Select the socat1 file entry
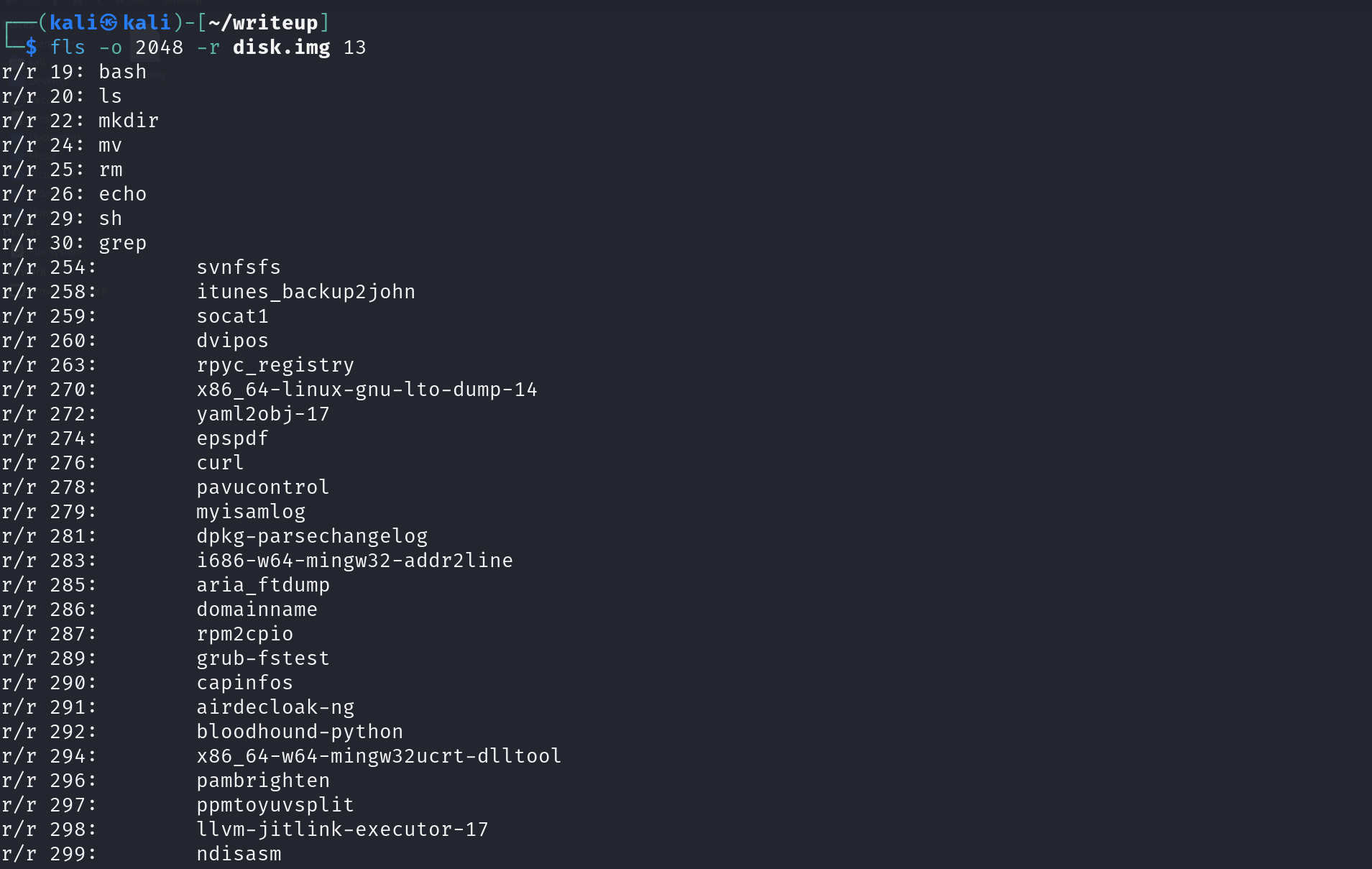The height and width of the screenshot is (869, 1372). (232, 316)
